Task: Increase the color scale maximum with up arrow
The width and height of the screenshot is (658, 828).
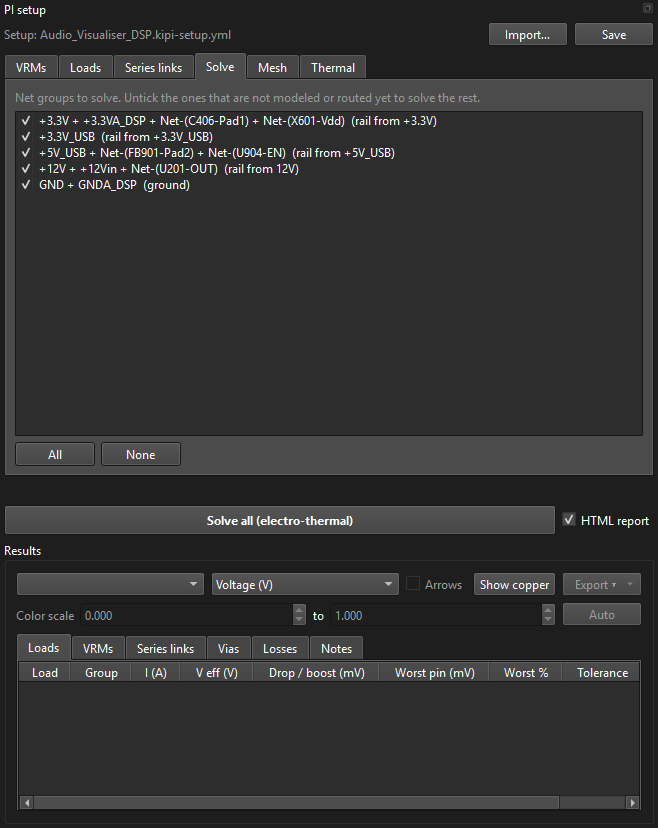Action: pyautogui.click(x=548, y=610)
